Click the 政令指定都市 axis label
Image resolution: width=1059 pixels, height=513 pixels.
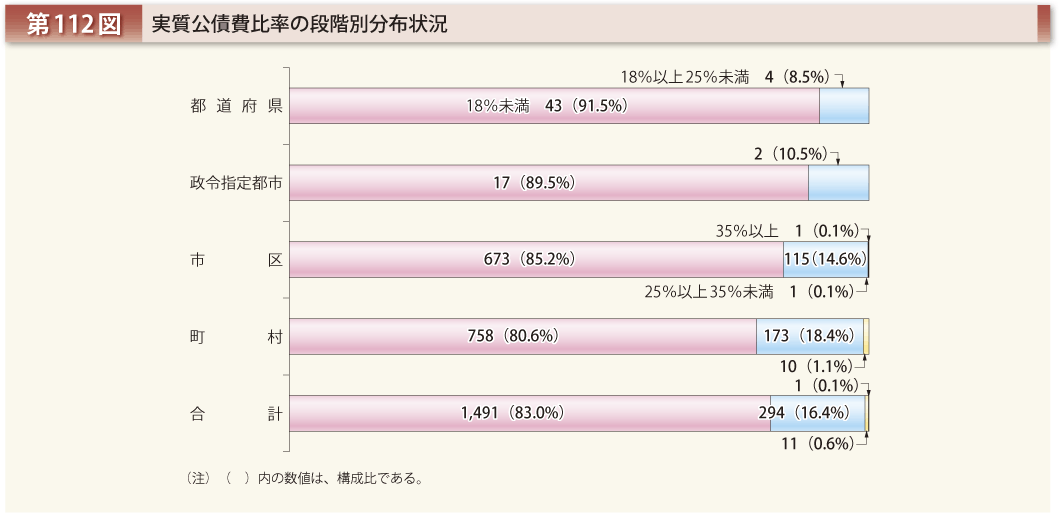[236, 183]
